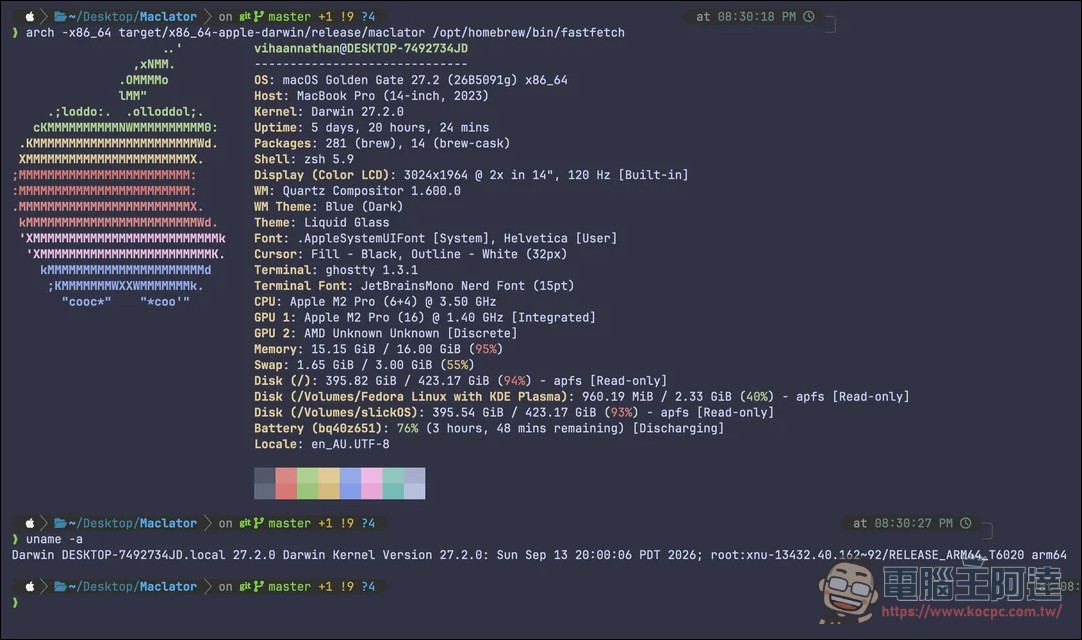
Task: Click the 'Theme: Liquid Glass' line
Action: [322, 223]
